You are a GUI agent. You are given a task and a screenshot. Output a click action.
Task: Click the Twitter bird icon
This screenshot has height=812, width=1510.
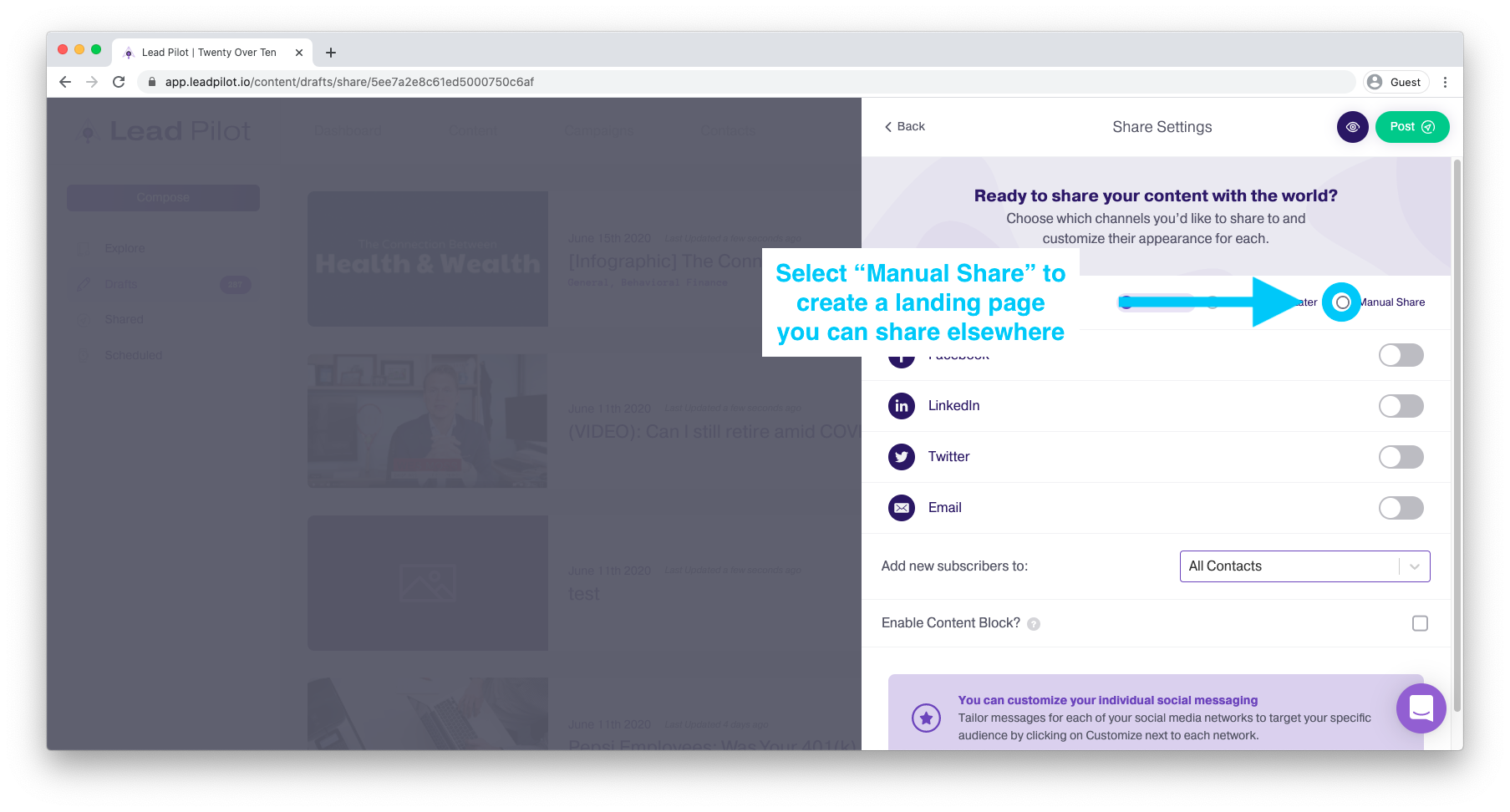click(901, 457)
